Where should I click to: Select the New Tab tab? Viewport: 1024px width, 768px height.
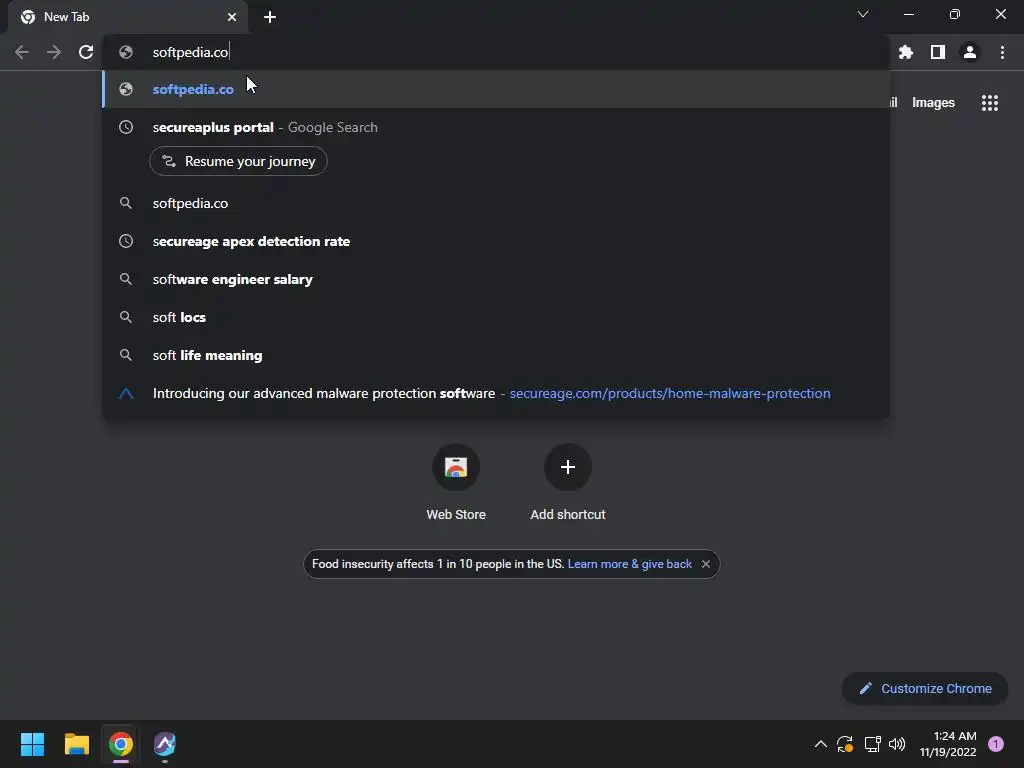(x=128, y=17)
